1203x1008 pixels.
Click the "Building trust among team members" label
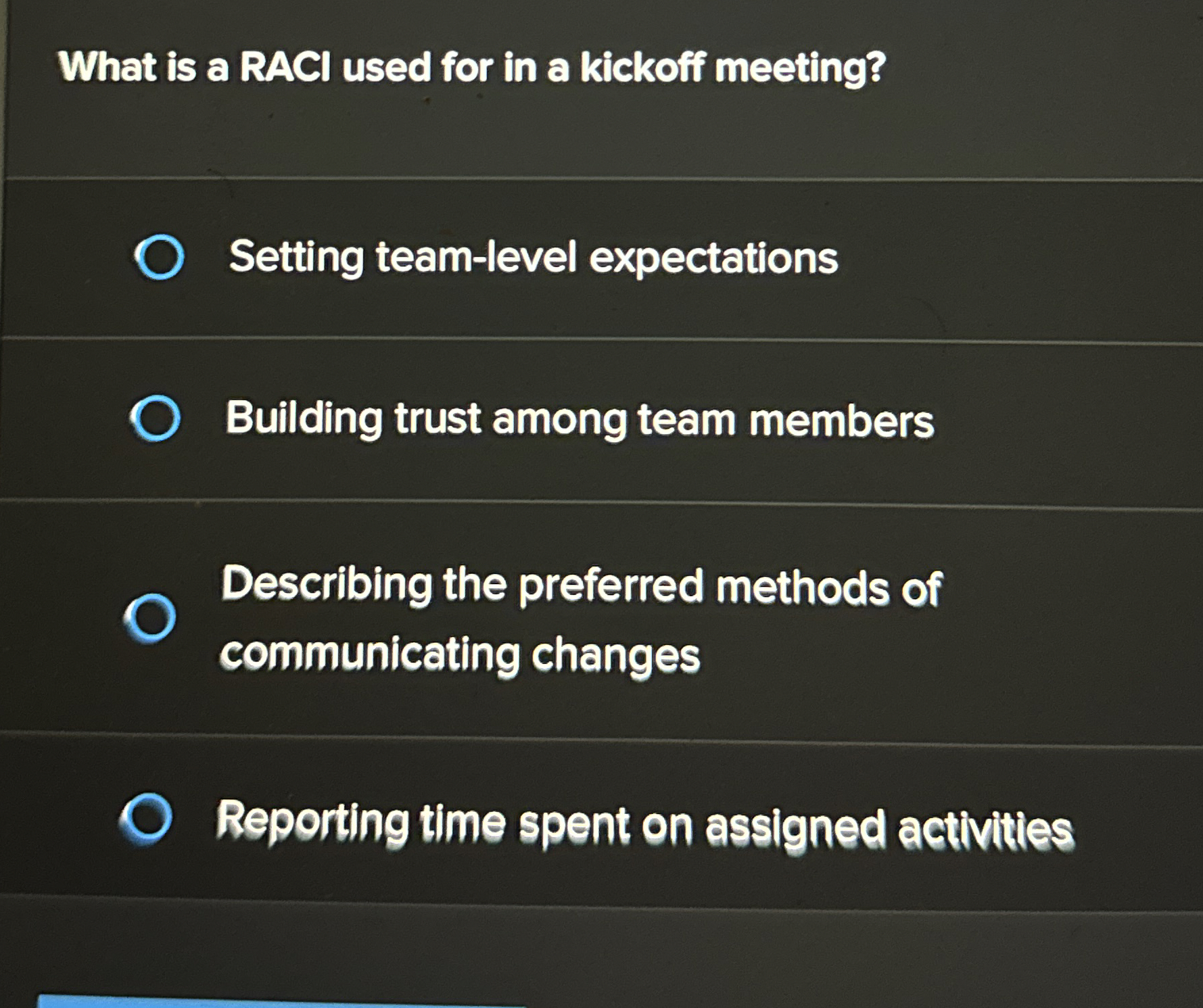(x=580, y=419)
